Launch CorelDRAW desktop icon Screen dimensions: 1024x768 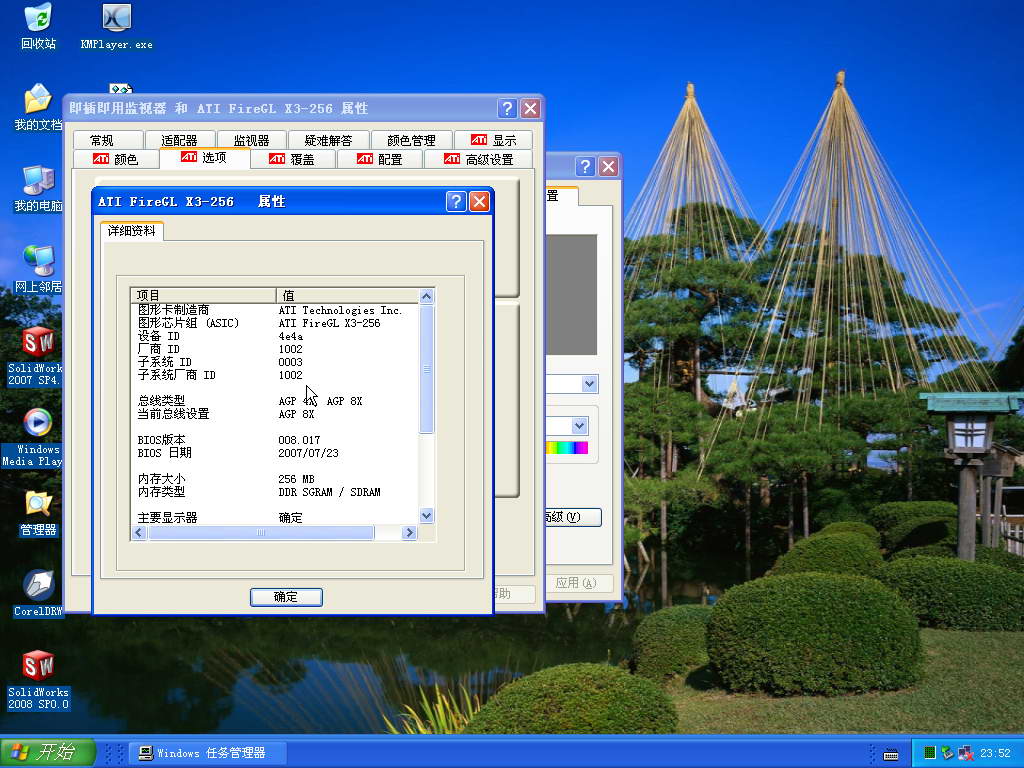[38, 593]
